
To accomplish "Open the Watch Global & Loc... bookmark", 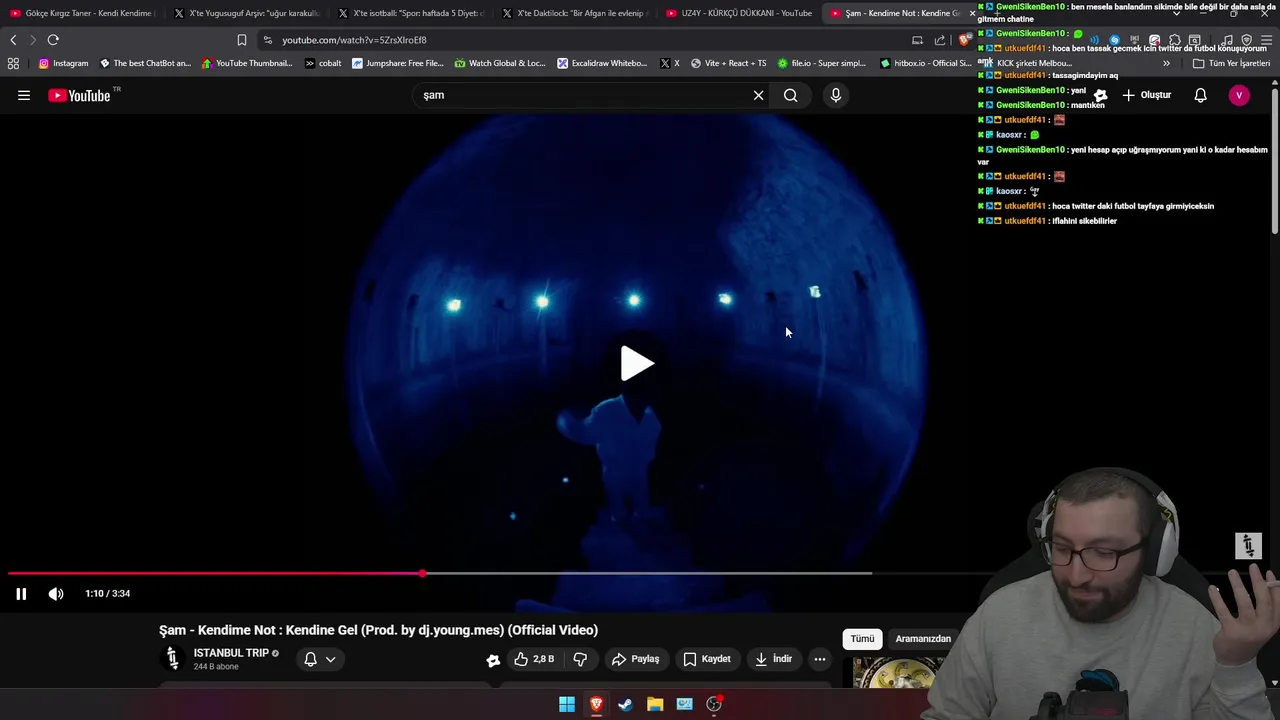I will [500, 63].
